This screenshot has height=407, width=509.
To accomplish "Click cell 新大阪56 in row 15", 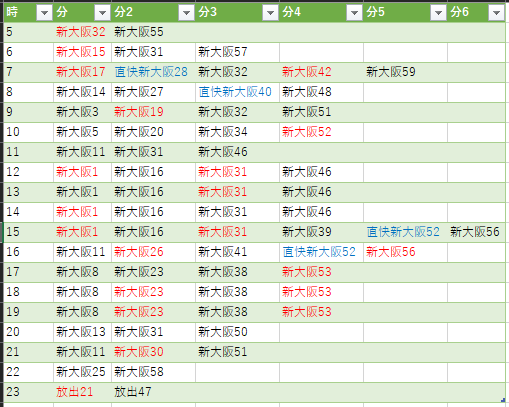I will tap(475, 232).
